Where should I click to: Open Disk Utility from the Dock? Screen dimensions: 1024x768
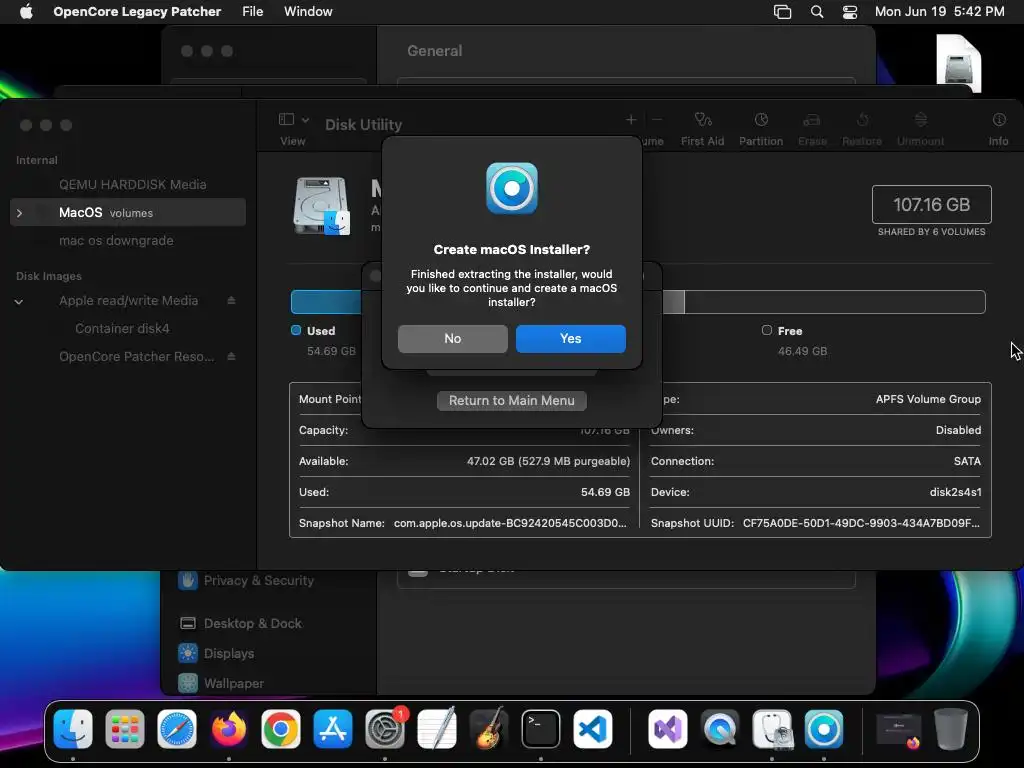point(772,729)
